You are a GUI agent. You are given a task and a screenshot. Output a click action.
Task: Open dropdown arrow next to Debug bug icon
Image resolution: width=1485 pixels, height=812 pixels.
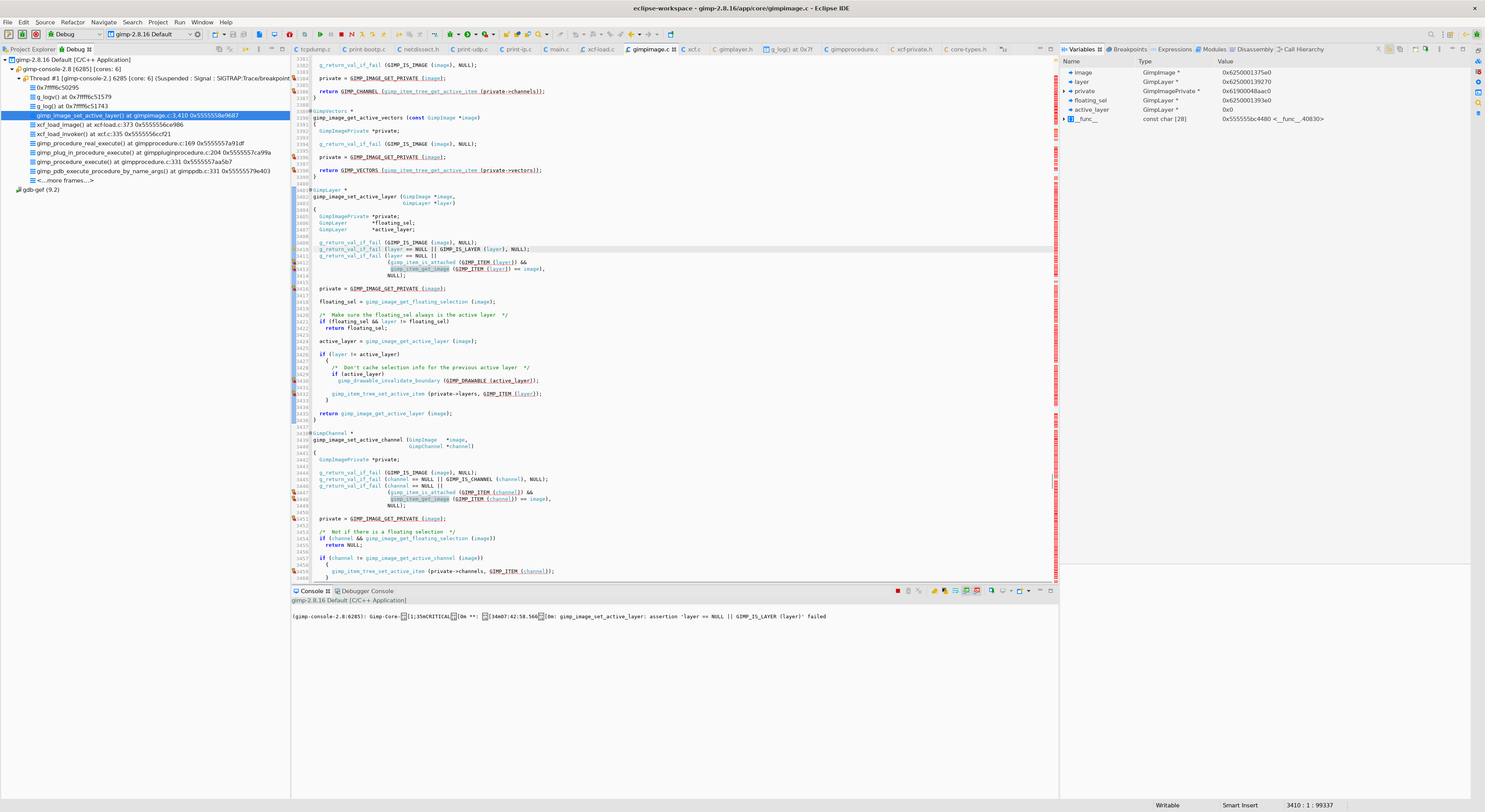pos(459,34)
